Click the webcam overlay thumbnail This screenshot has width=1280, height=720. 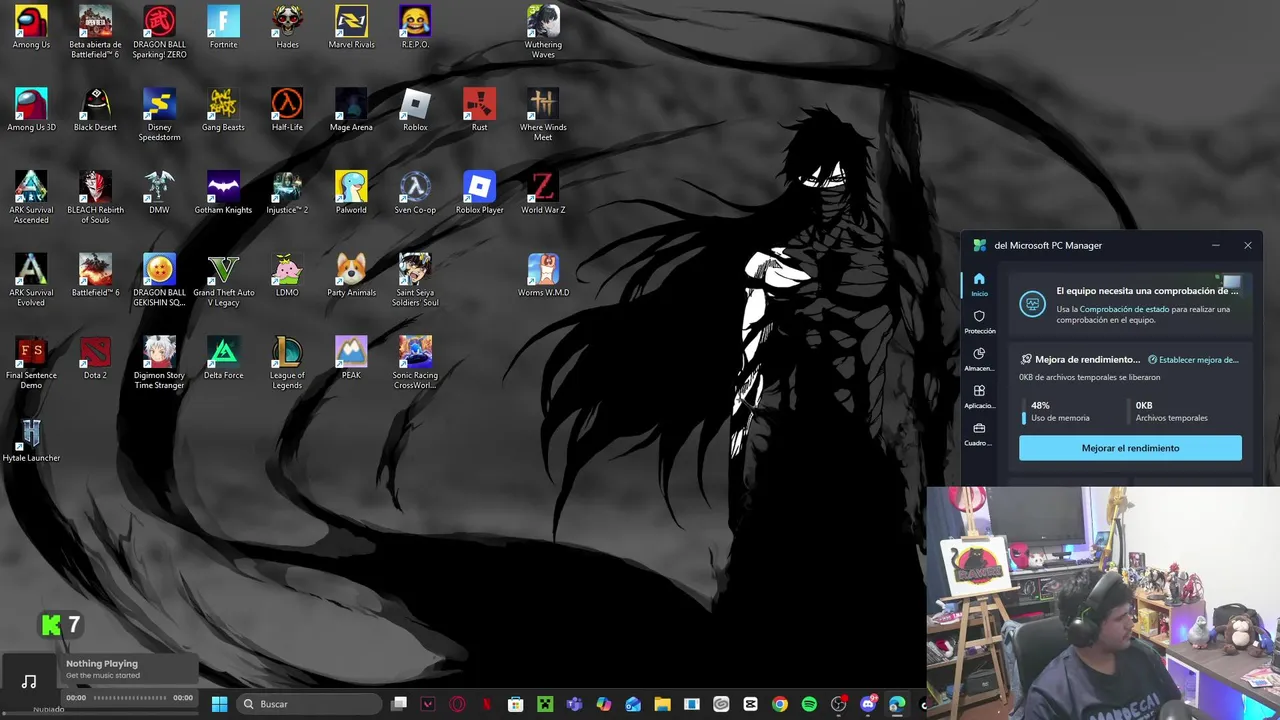pos(1103,604)
